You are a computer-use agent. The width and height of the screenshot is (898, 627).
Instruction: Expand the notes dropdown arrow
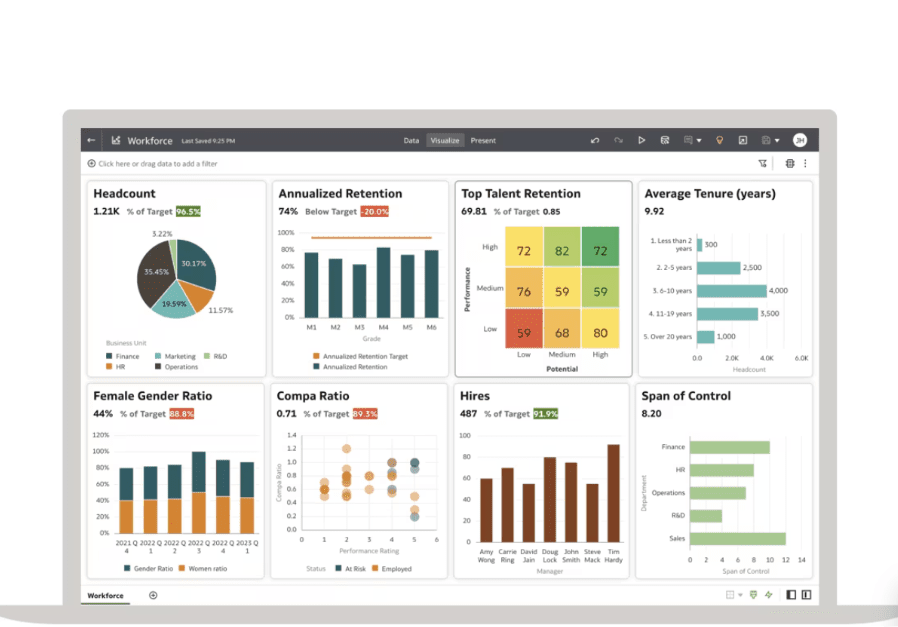click(699, 141)
